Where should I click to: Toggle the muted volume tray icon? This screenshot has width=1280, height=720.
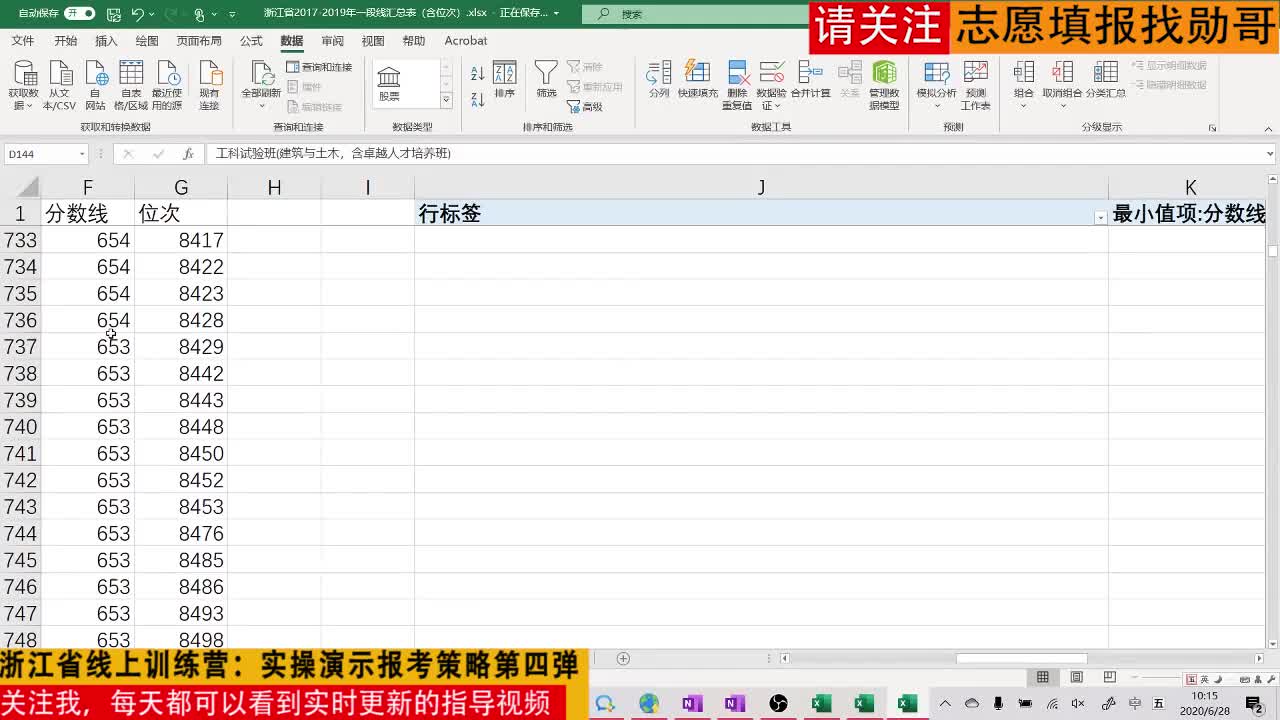pos(1078,704)
